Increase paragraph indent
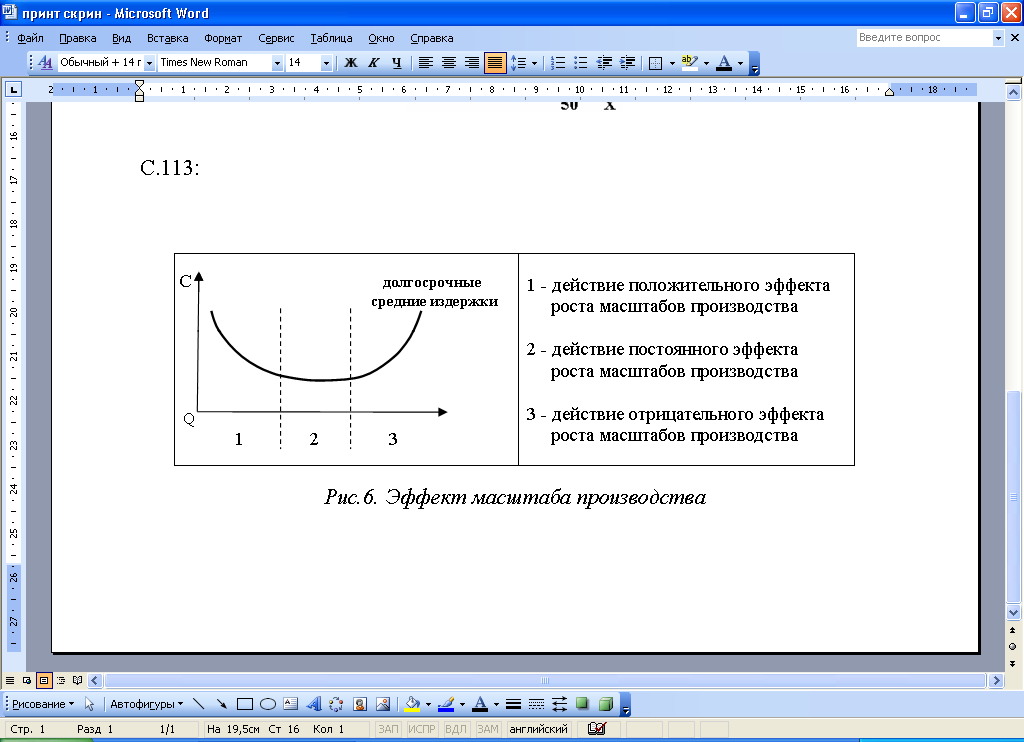 [627, 63]
